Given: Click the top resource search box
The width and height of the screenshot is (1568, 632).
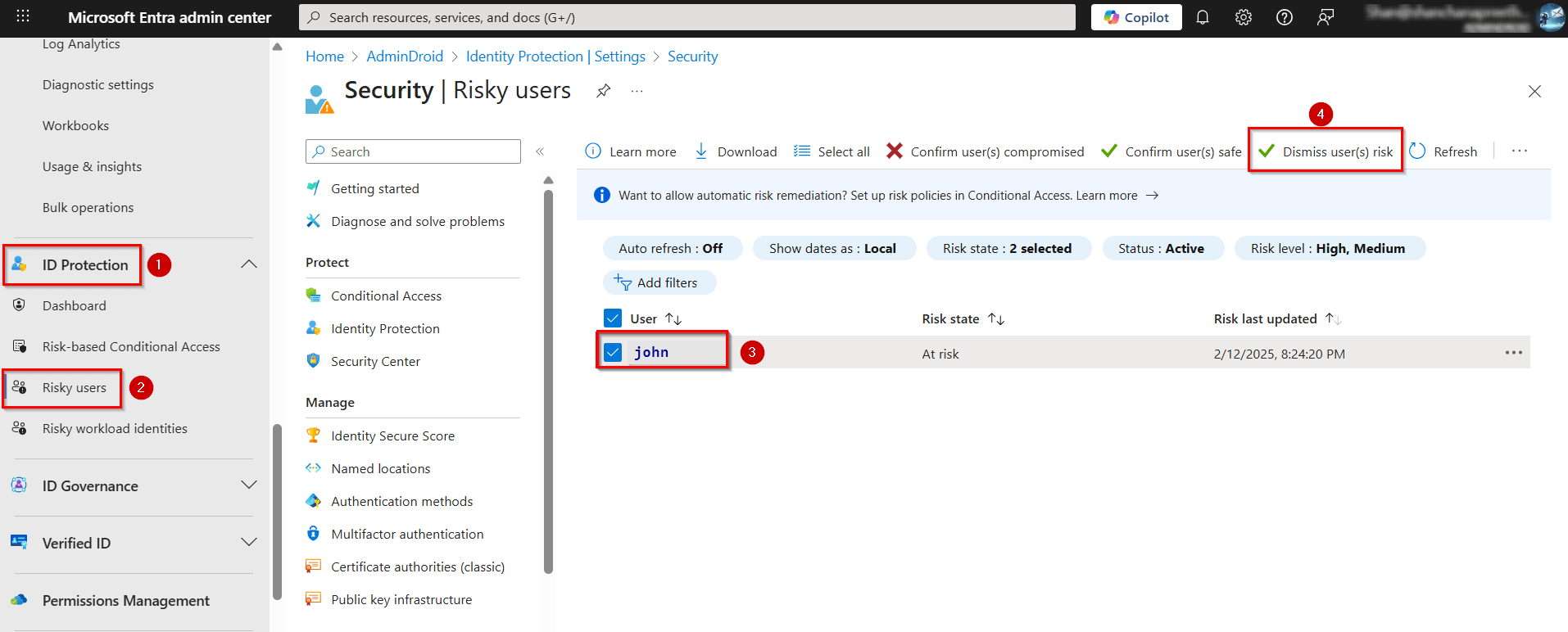Looking at the screenshot, I should pyautogui.click(x=688, y=17).
